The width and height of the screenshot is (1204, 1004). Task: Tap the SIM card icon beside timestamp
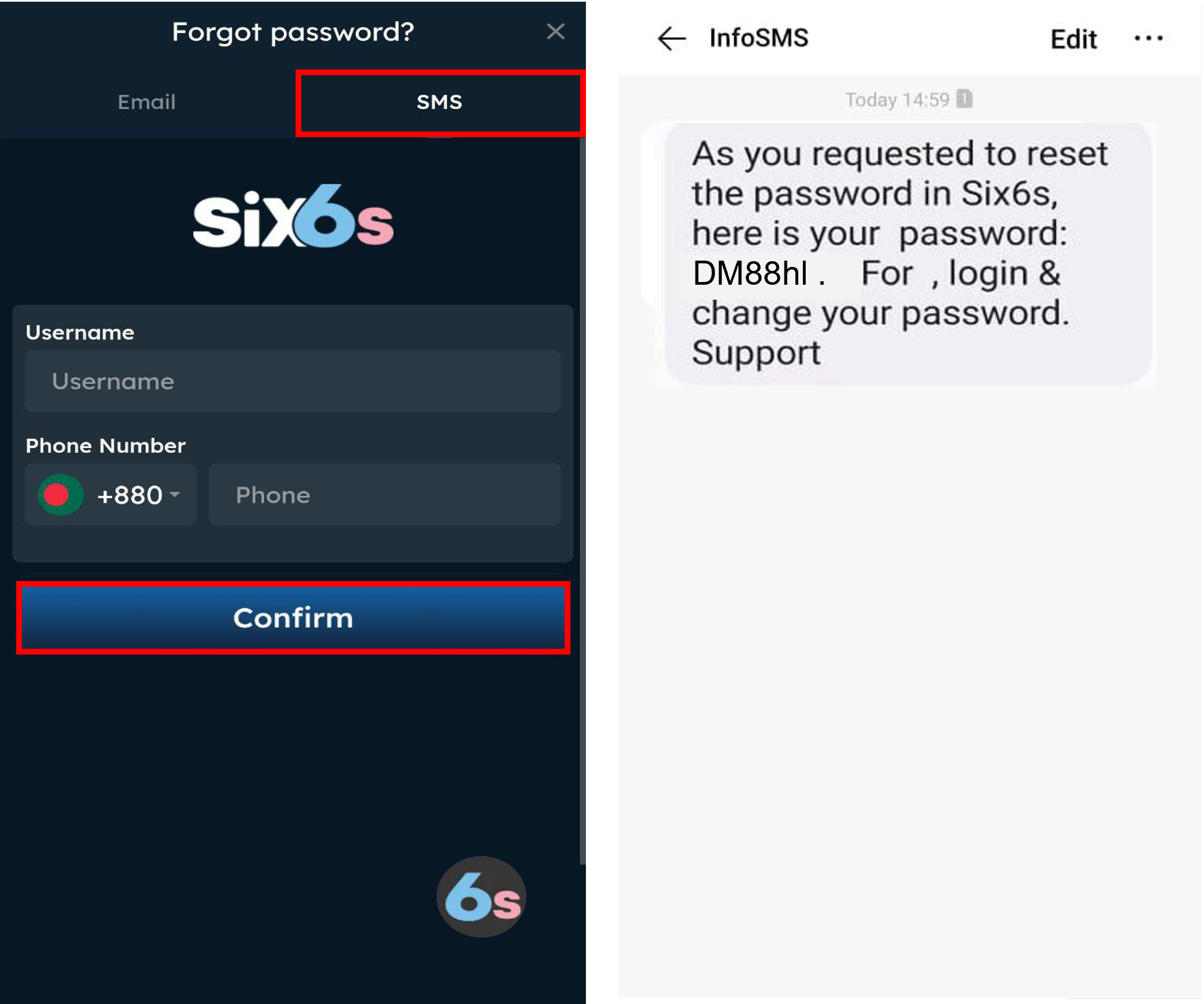(x=965, y=99)
